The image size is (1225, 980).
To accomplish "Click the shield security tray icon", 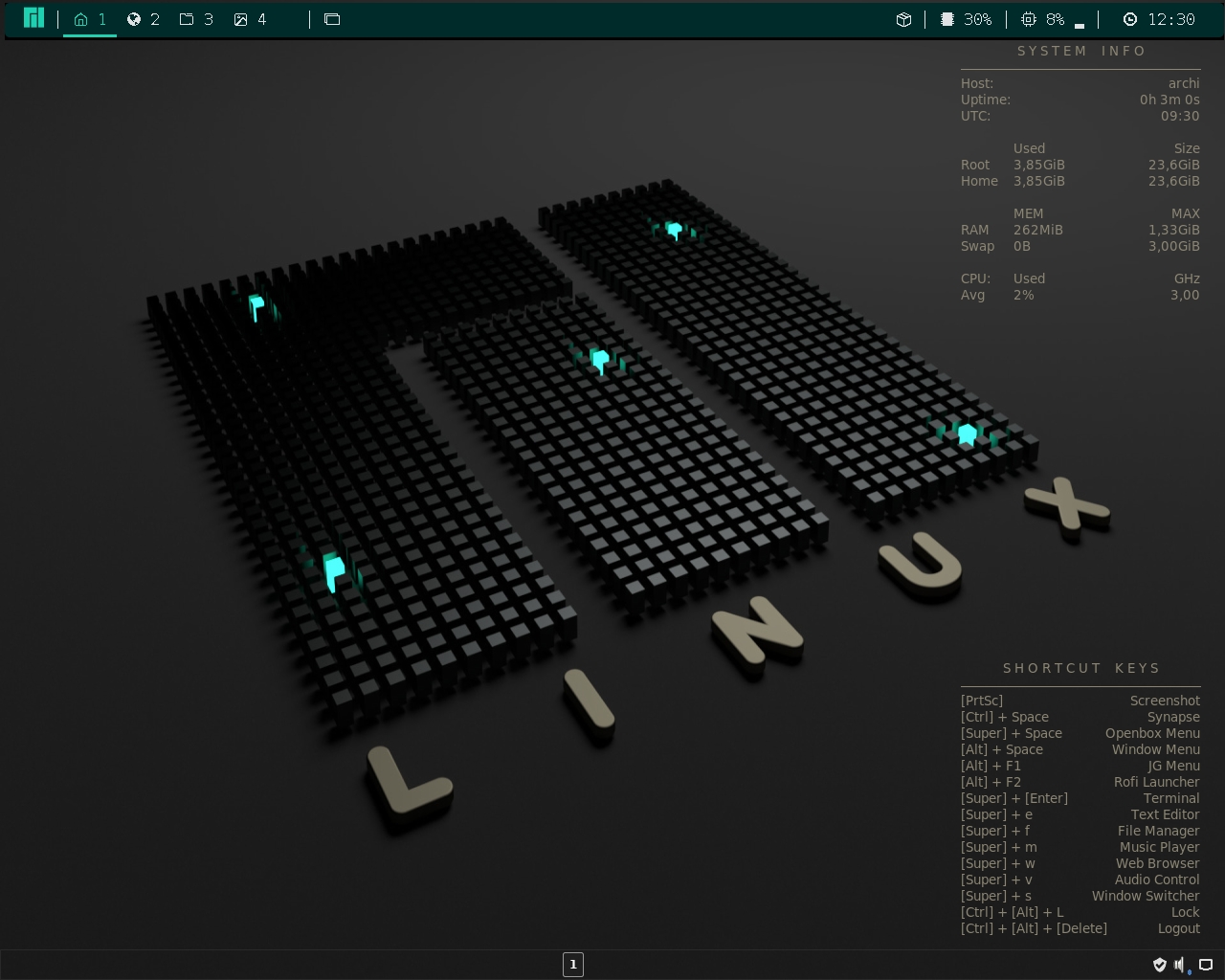I will 1160,965.
